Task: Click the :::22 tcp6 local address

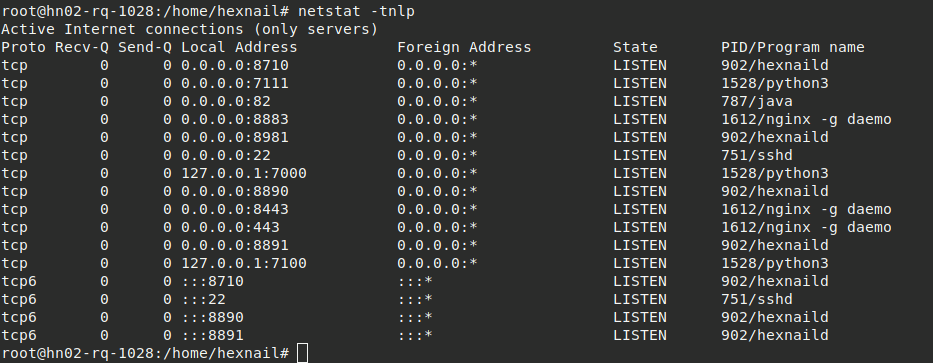Action: pyautogui.click(x=203, y=299)
